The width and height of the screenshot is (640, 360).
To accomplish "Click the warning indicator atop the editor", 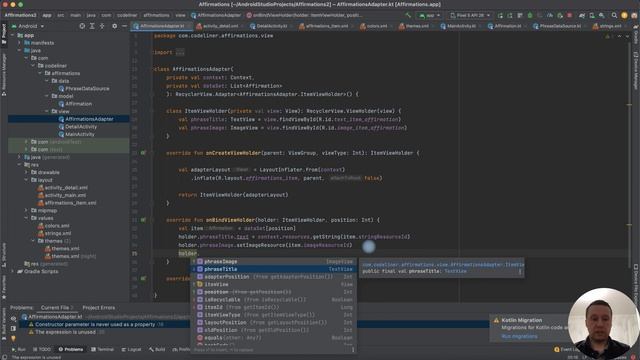I will 607,36.
